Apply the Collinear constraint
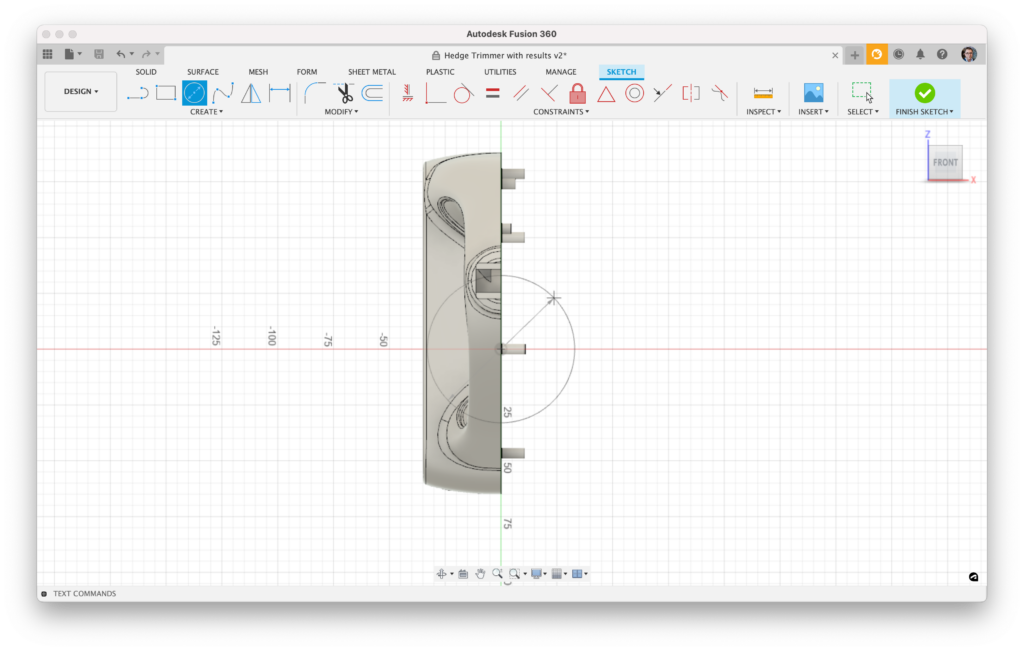The height and width of the screenshot is (651, 1024). tap(662, 93)
